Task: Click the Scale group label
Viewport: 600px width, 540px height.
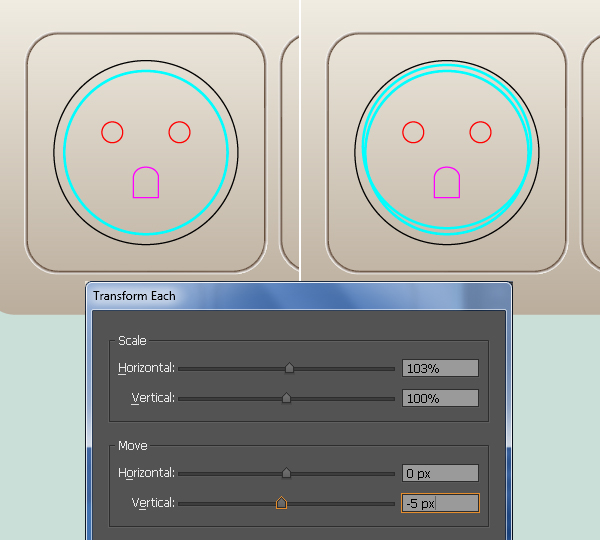Action: pyautogui.click(x=132, y=341)
